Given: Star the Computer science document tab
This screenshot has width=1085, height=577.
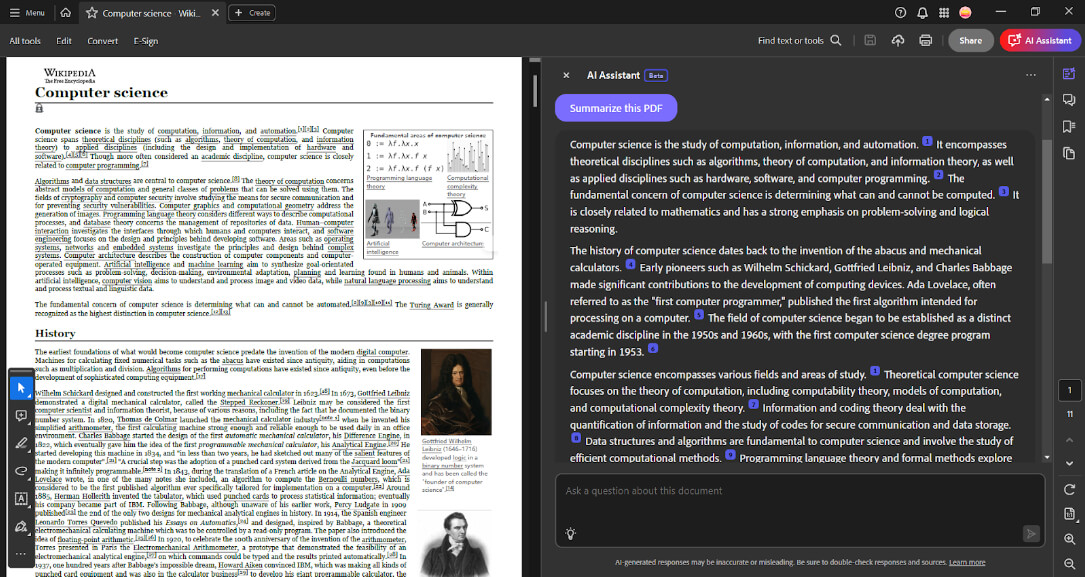Looking at the screenshot, I should [91, 12].
